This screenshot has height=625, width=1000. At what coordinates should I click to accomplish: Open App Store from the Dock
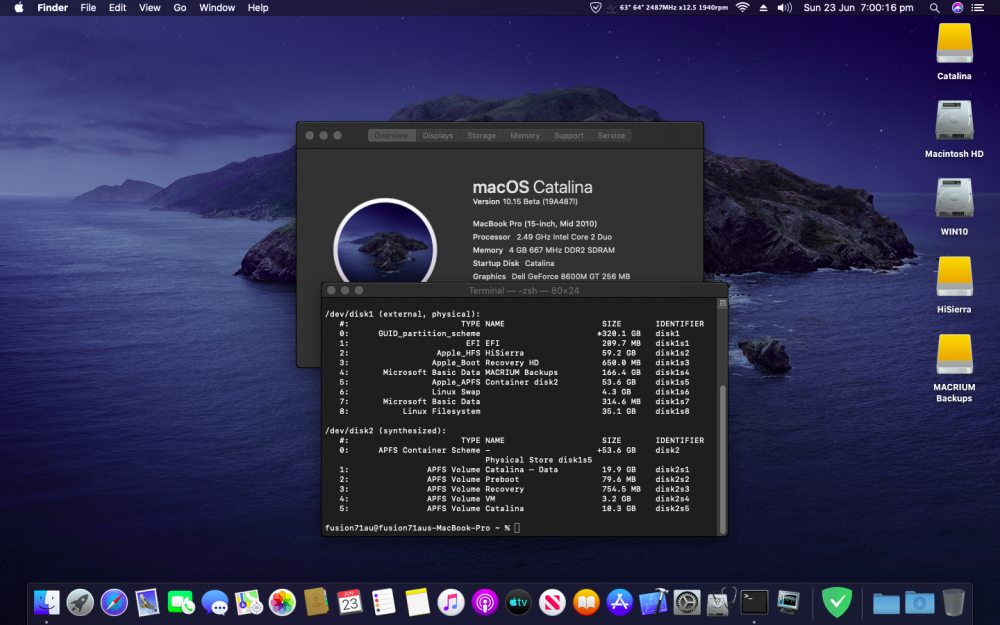pyautogui.click(x=619, y=602)
